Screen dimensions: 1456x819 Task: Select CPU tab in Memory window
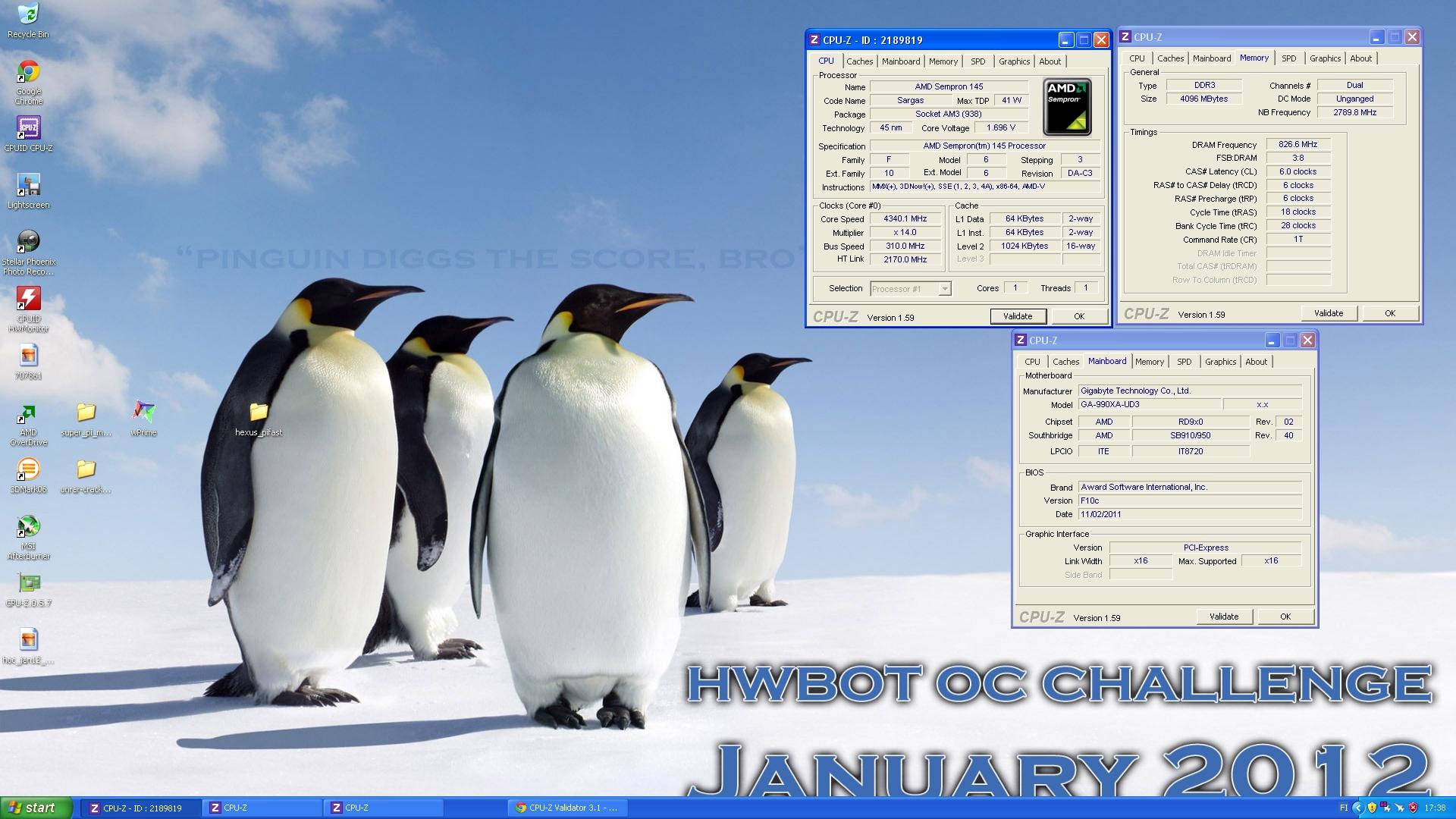tap(1137, 58)
